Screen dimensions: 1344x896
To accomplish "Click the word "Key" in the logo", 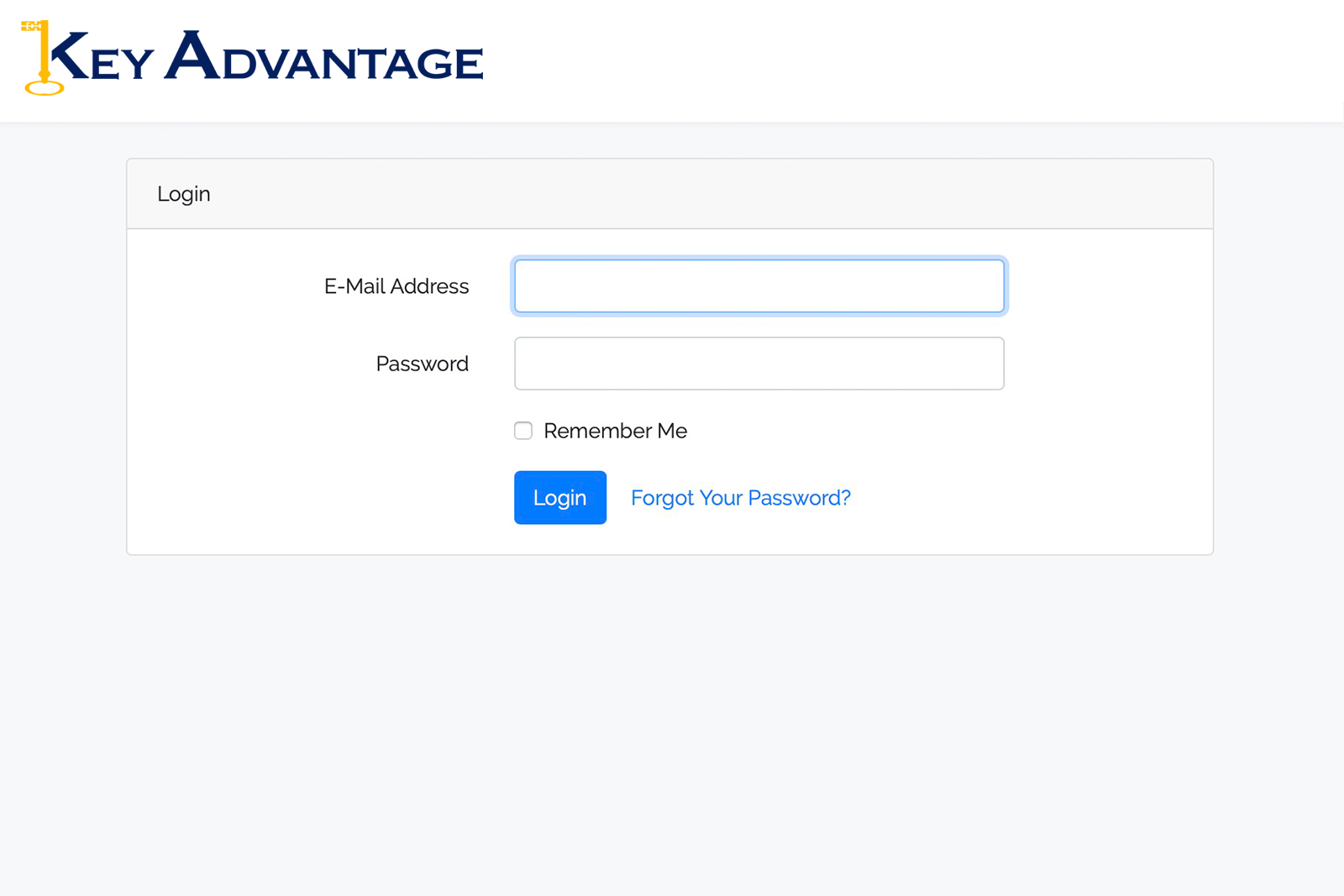I will (102, 56).
